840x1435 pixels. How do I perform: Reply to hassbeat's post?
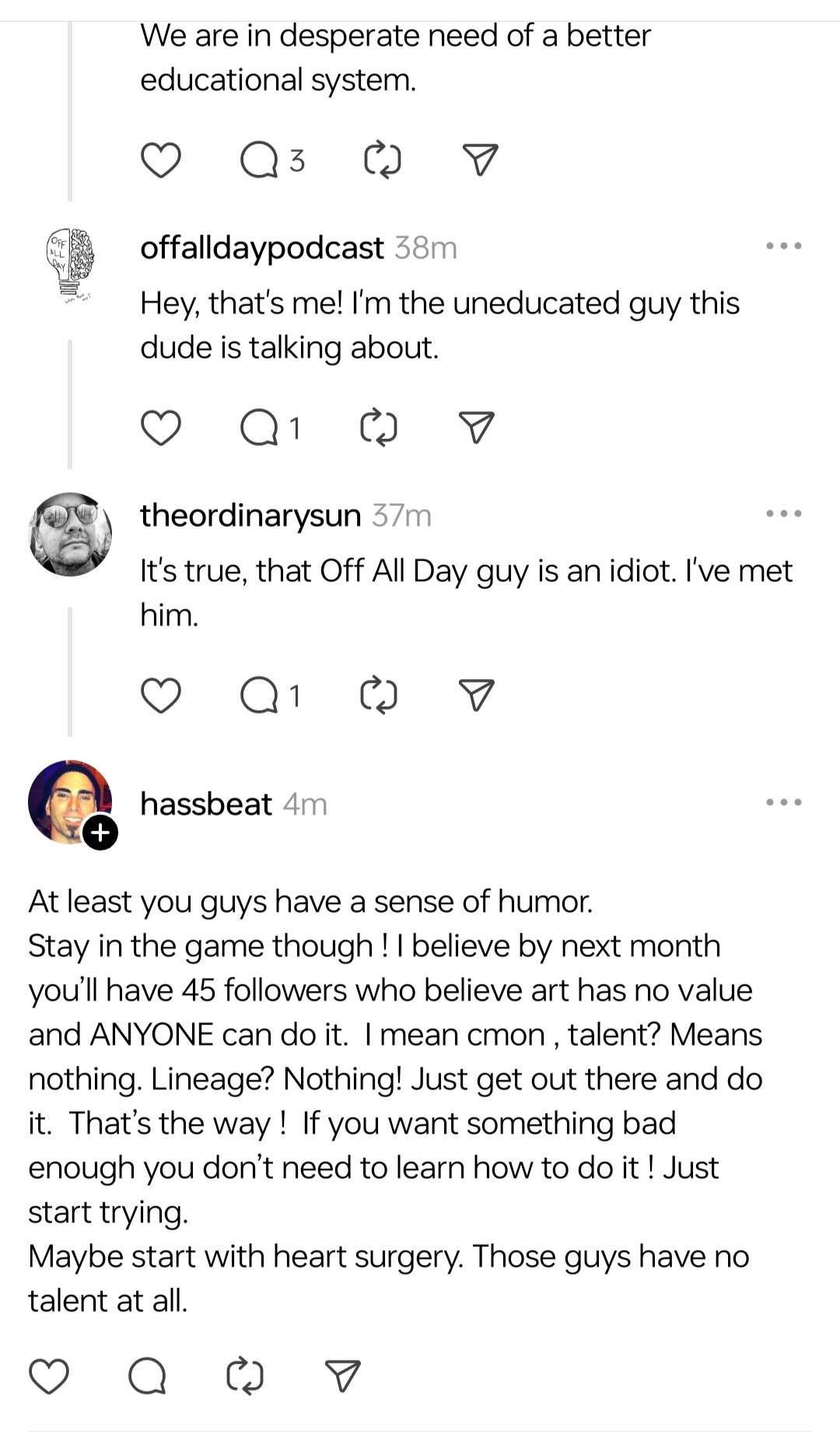click(x=147, y=1376)
